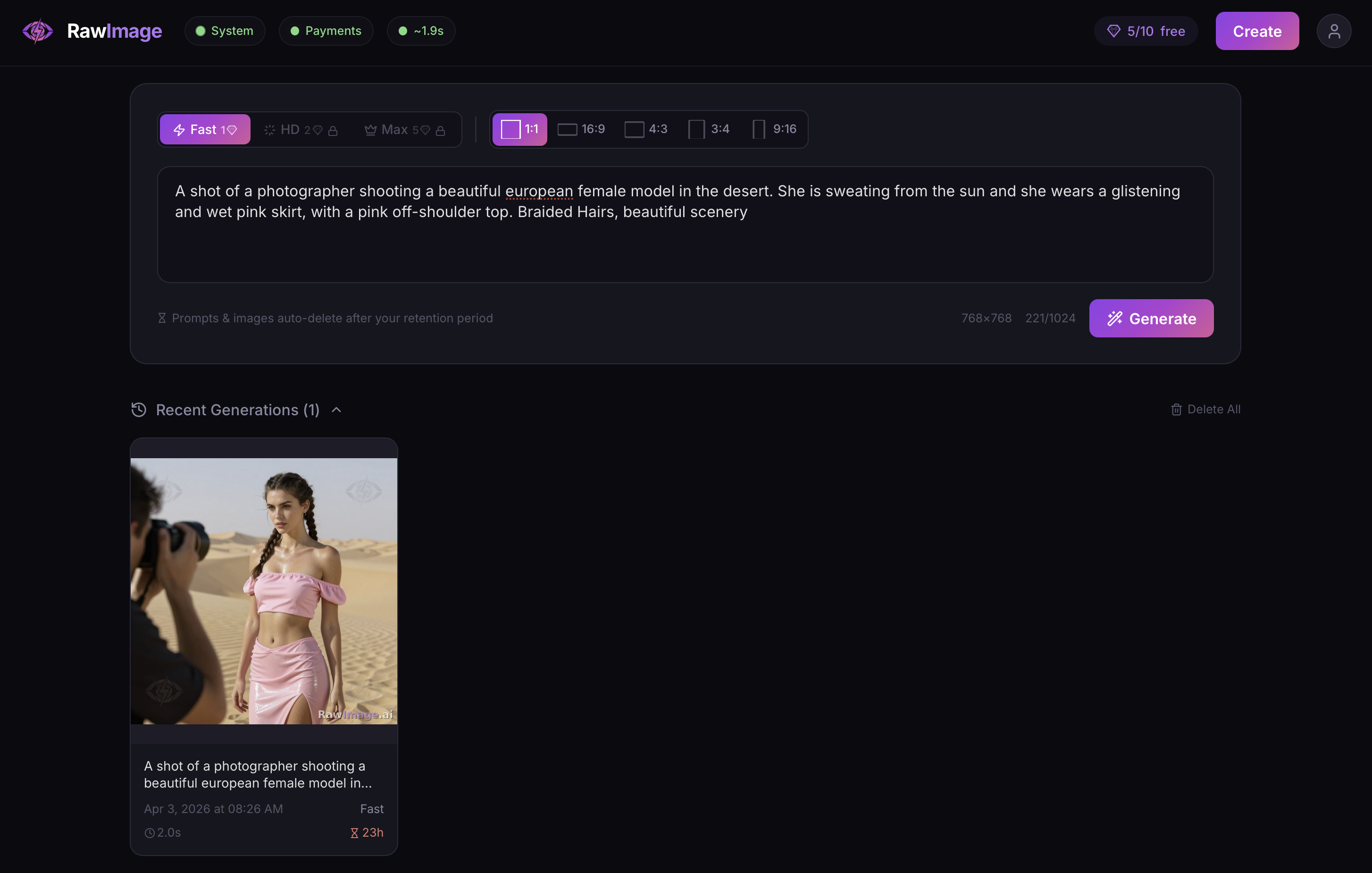This screenshot has width=1372, height=873.
Task: Open the Payments status pill
Action: click(x=326, y=31)
